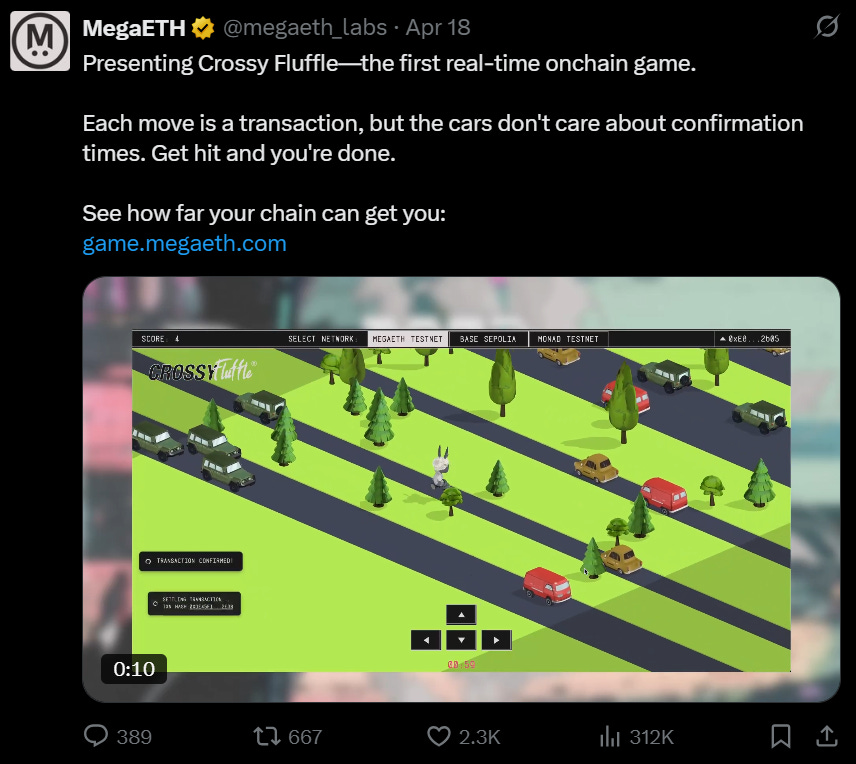Click the left arrow game control
This screenshot has height=764, width=856.
(x=426, y=640)
